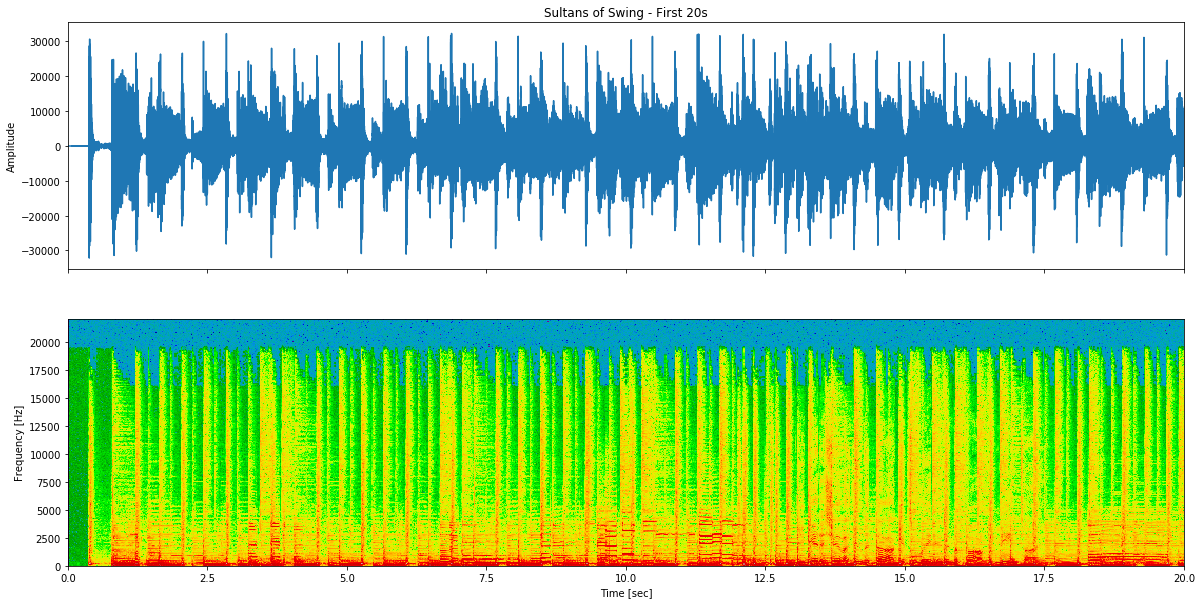
Task: Click the 12500 frequency tick label
Action: pyautogui.click(x=44, y=427)
